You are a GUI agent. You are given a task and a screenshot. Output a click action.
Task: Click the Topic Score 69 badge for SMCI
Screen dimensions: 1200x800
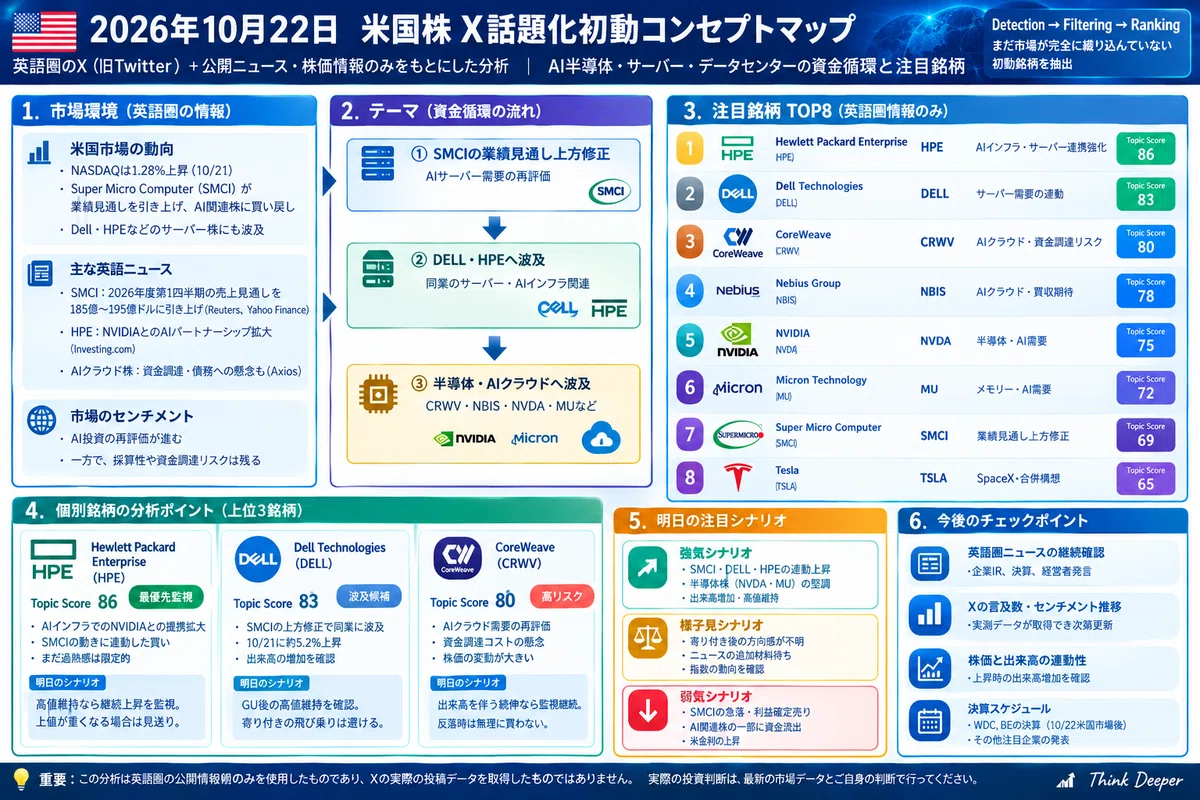tap(1145, 435)
